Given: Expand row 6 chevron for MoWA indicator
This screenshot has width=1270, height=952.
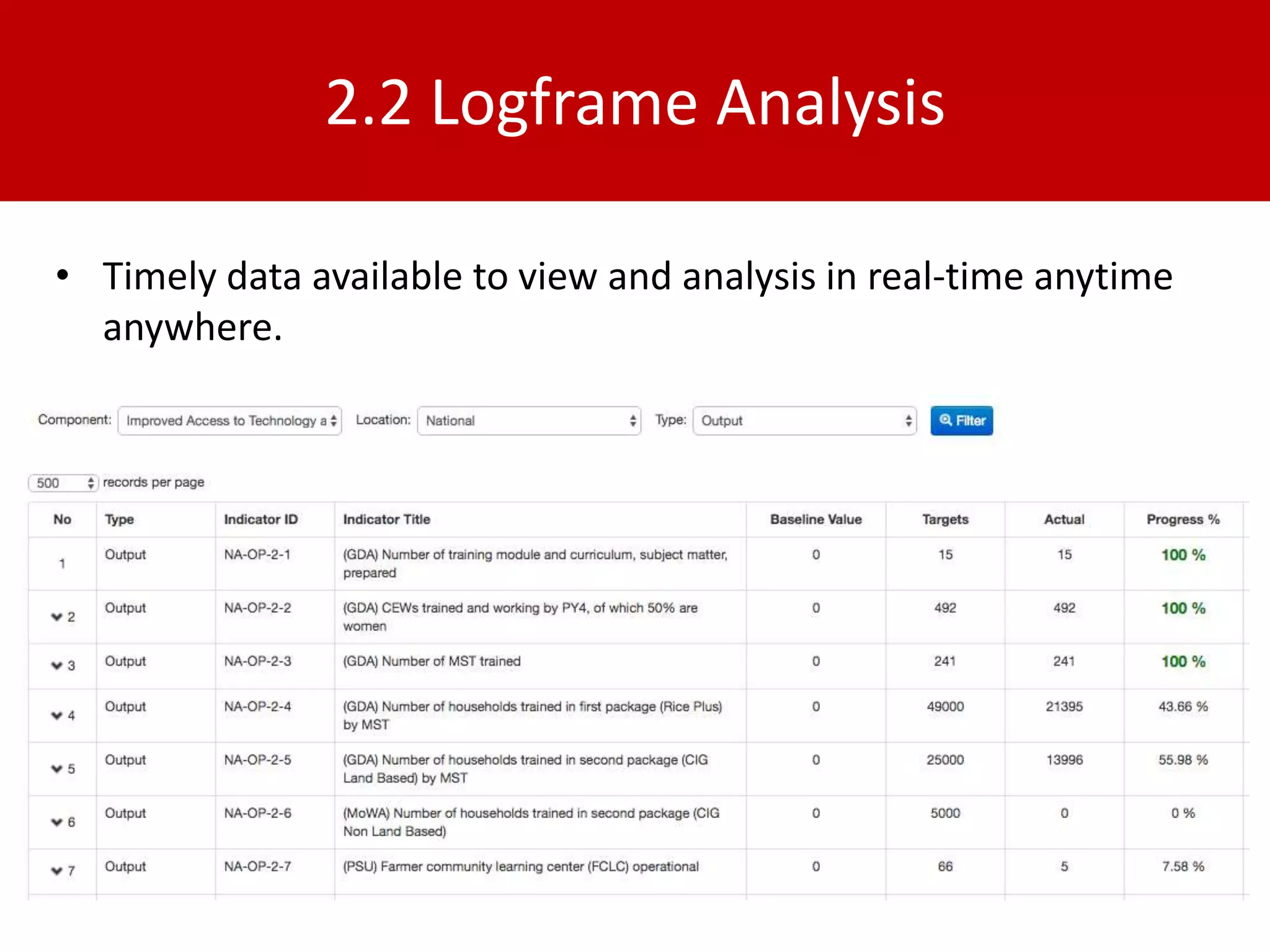Looking at the screenshot, I should 57,822.
